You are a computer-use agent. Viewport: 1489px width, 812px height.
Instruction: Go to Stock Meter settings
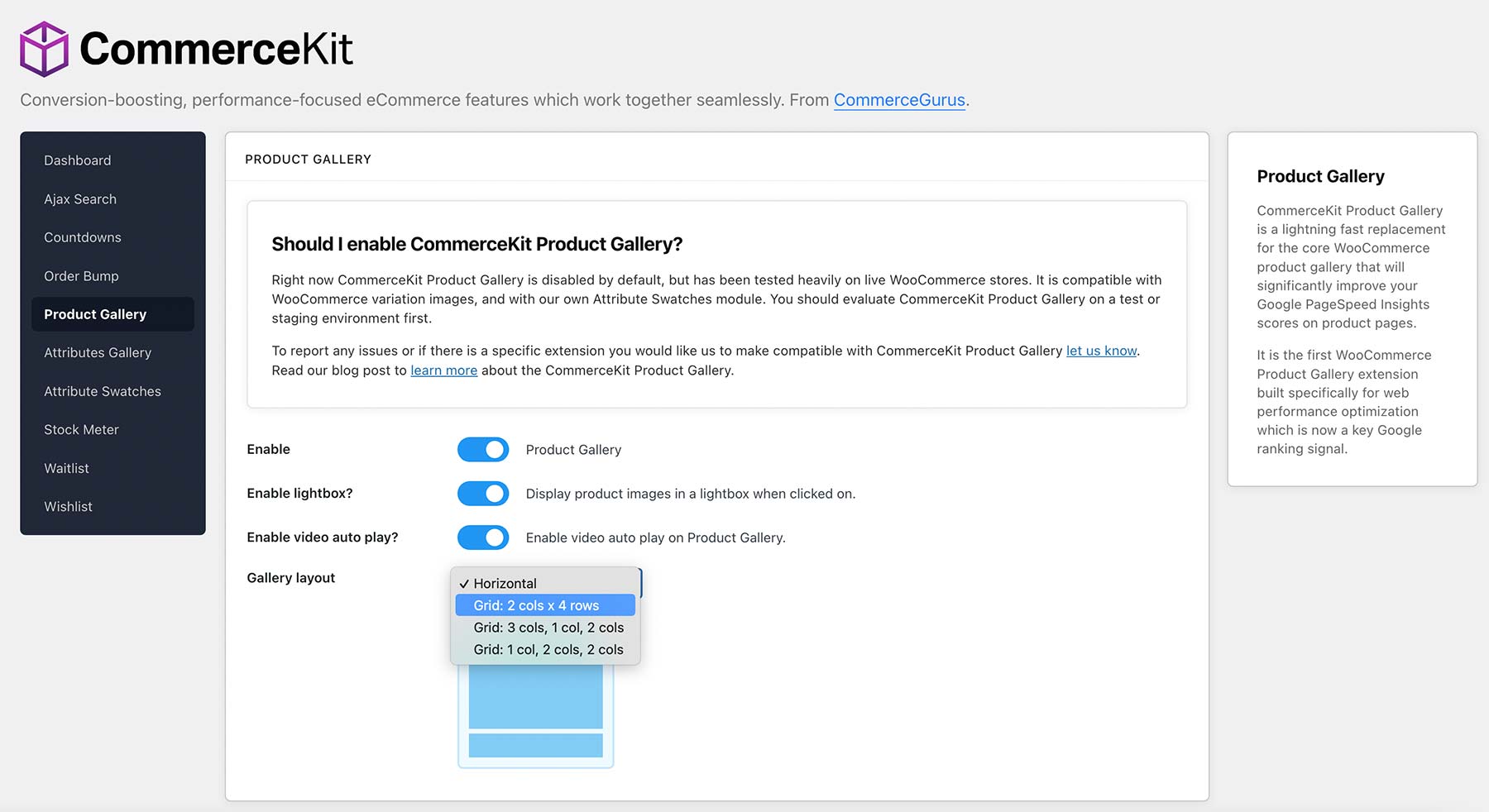coord(81,430)
